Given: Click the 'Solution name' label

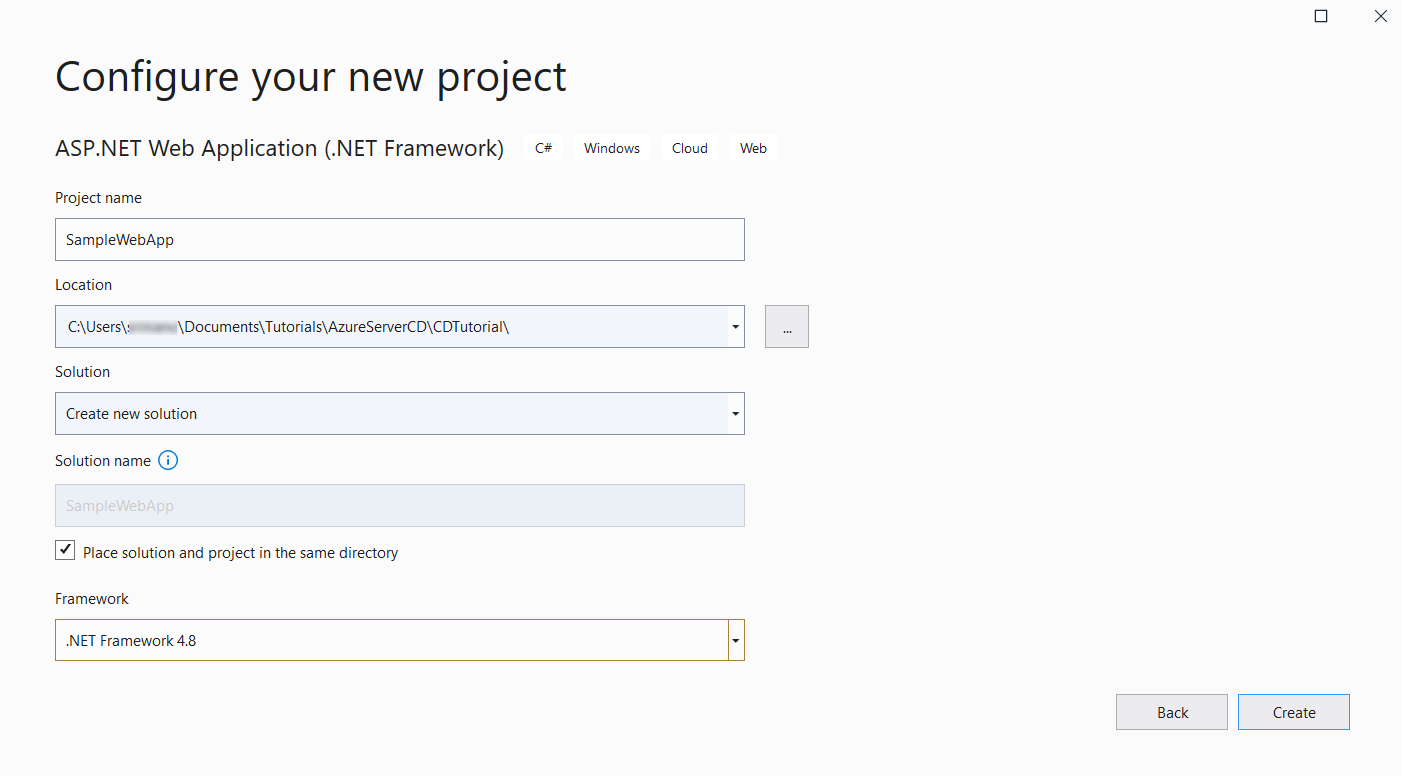Looking at the screenshot, I should coord(103,461).
